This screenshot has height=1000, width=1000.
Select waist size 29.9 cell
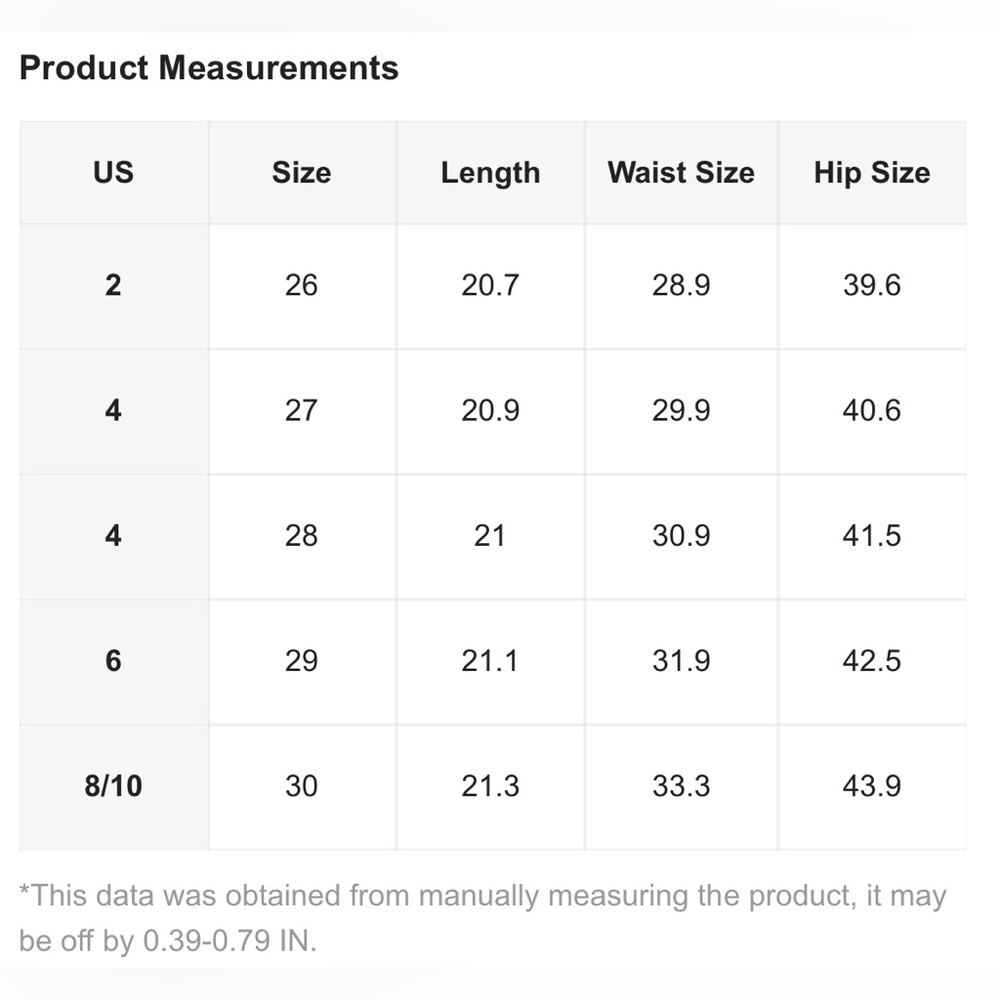681,411
